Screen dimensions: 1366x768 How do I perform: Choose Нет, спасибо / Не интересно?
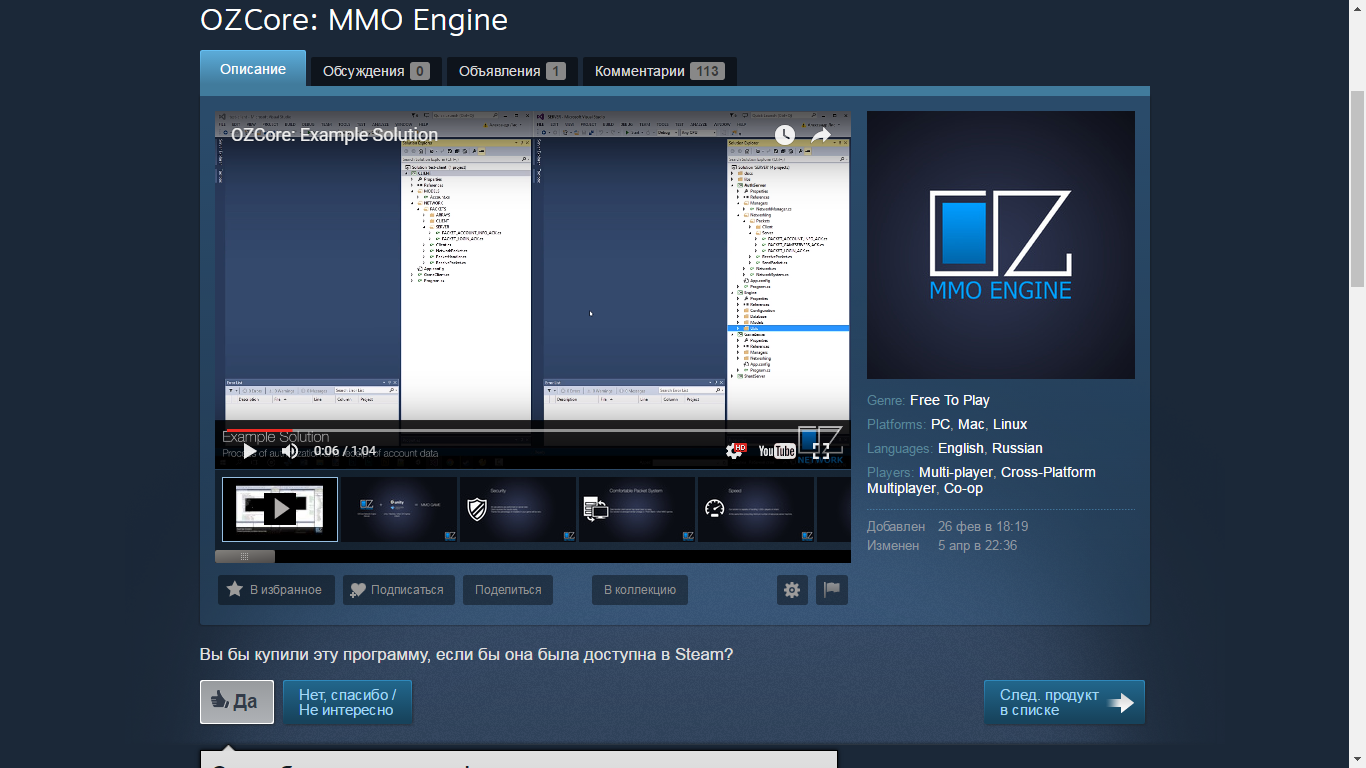click(348, 702)
